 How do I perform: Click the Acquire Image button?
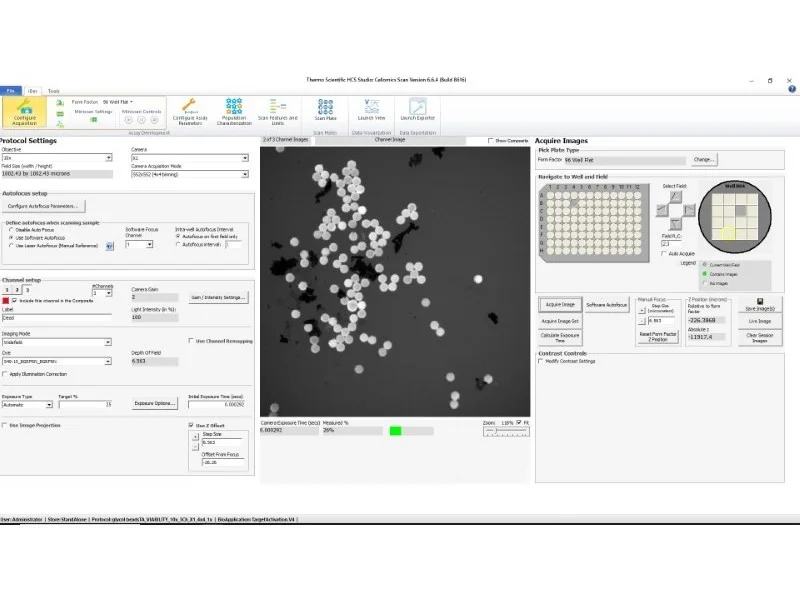[561, 303]
